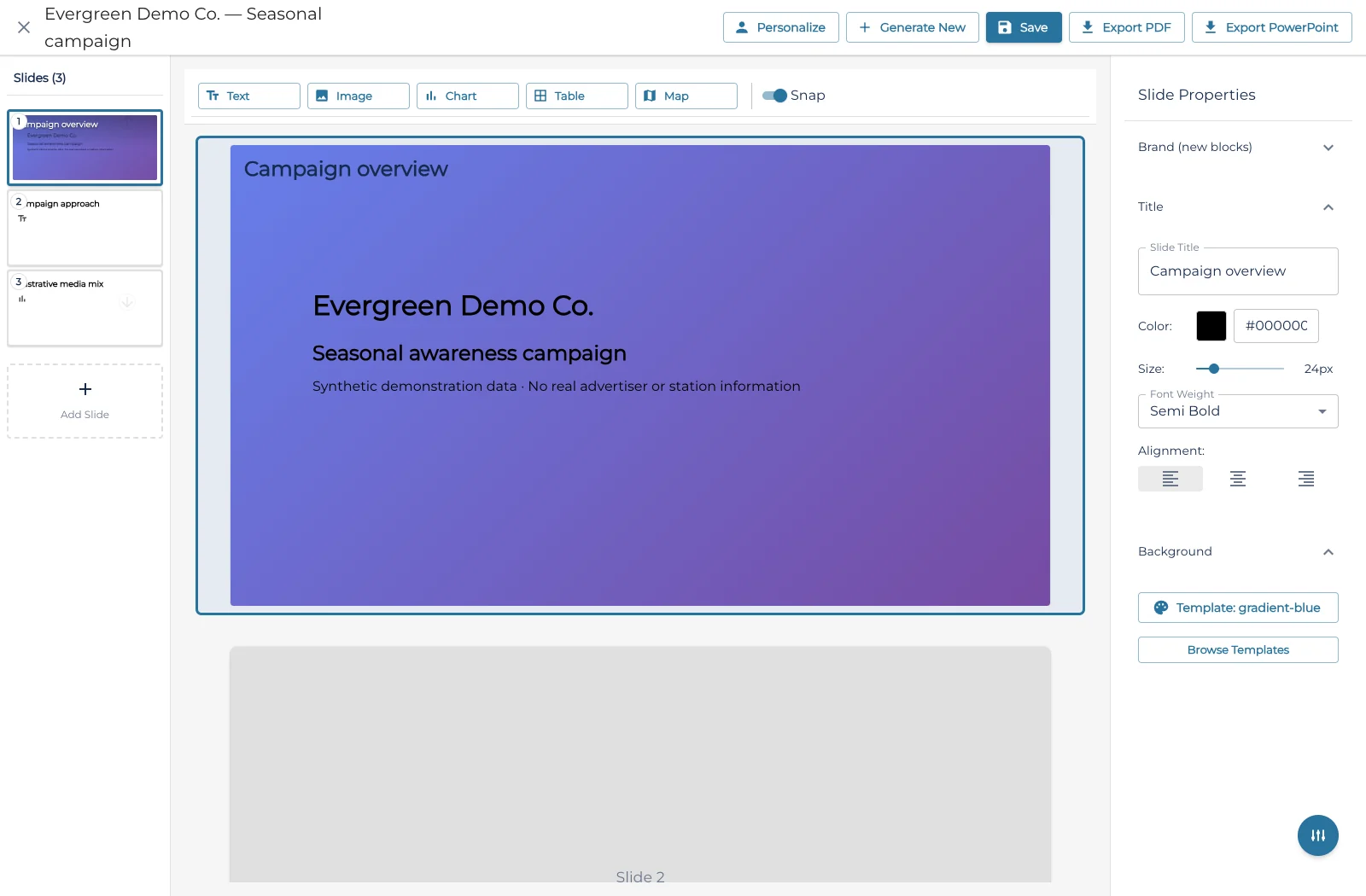Open the Font Weight dropdown
1366x896 pixels.
(1238, 411)
